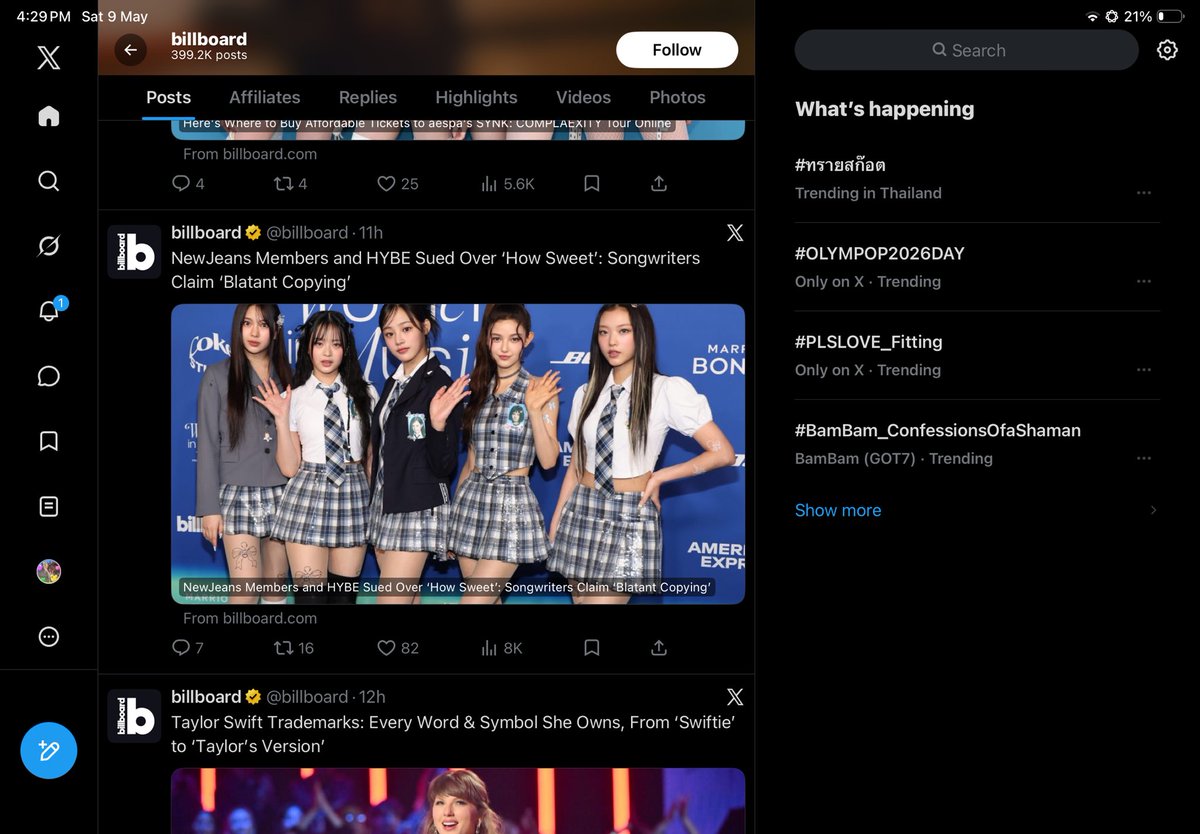Open Bookmarks from sidebar bookmark icon
The height and width of the screenshot is (834, 1200).
[48, 441]
